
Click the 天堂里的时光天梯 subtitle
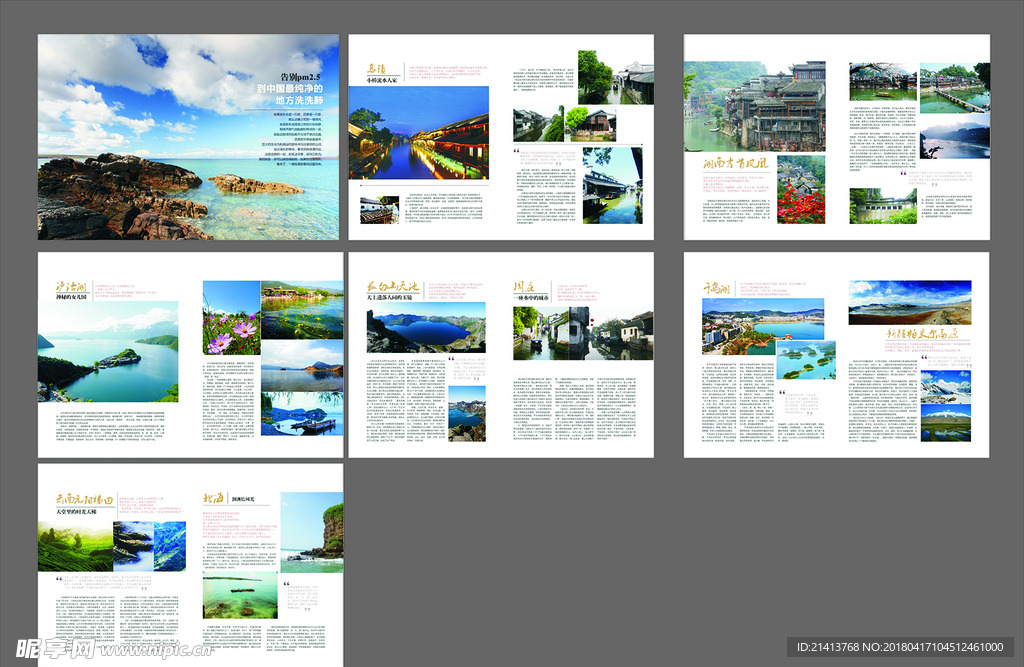(76, 512)
